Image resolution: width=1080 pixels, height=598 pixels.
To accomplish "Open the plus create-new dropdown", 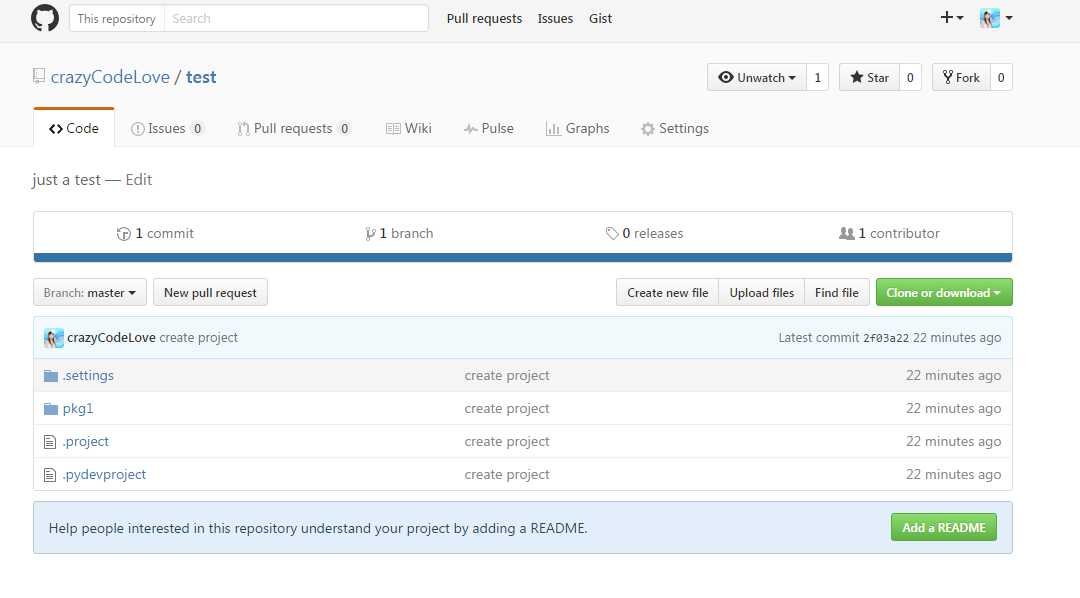I will point(951,18).
